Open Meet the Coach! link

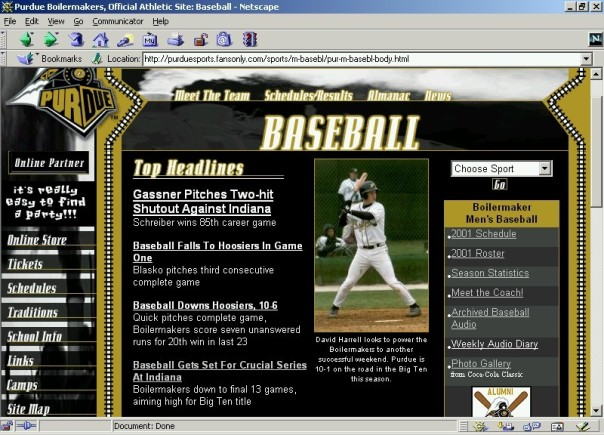(x=487, y=293)
